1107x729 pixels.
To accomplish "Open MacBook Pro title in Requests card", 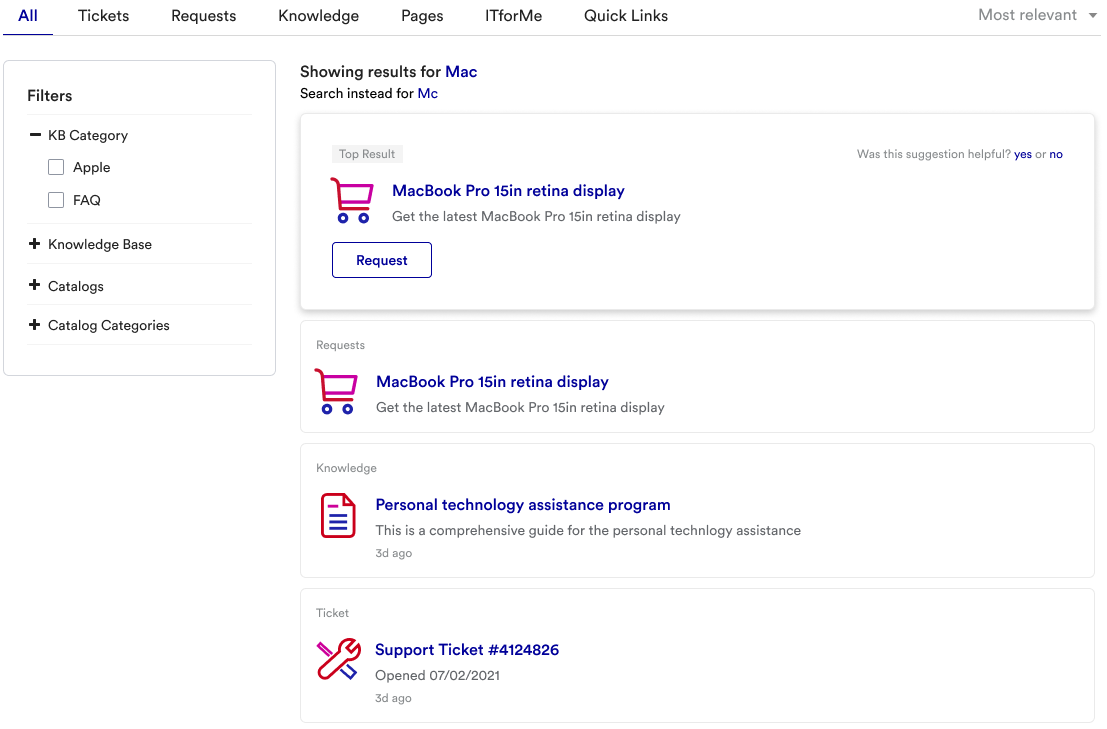I will tap(492, 382).
